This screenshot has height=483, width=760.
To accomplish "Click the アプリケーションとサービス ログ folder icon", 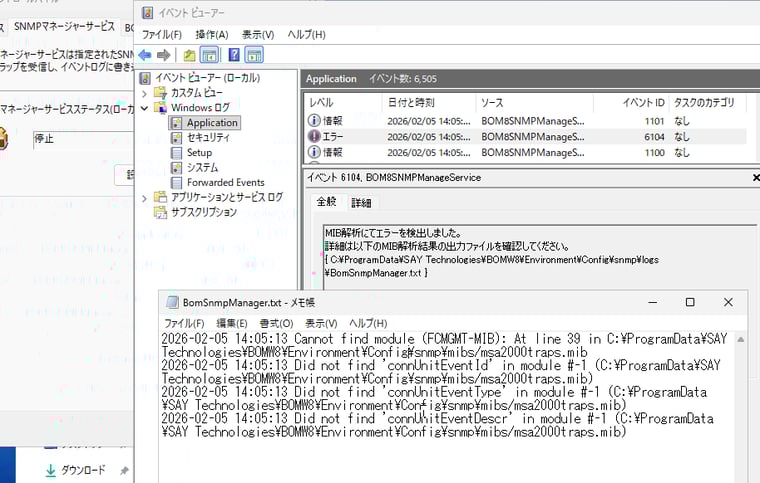I will click(x=160, y=197).
